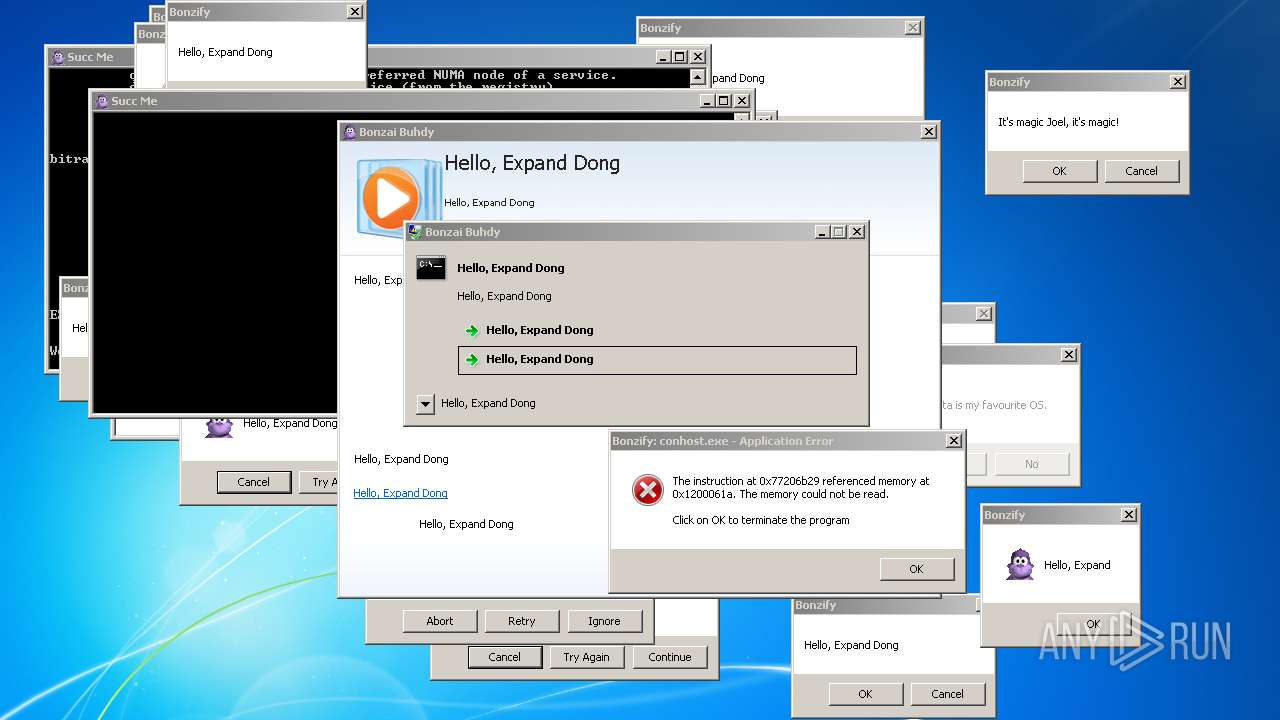Image resolution: width=1280 pixels, height=720 pixels.
Task: Click the Try Again button beside Continue
Action: point(586,657)
